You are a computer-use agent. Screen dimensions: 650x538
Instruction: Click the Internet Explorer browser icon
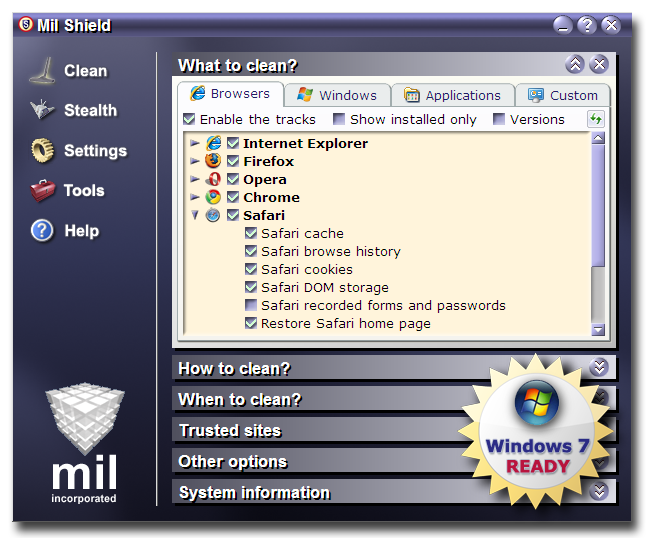213,143
